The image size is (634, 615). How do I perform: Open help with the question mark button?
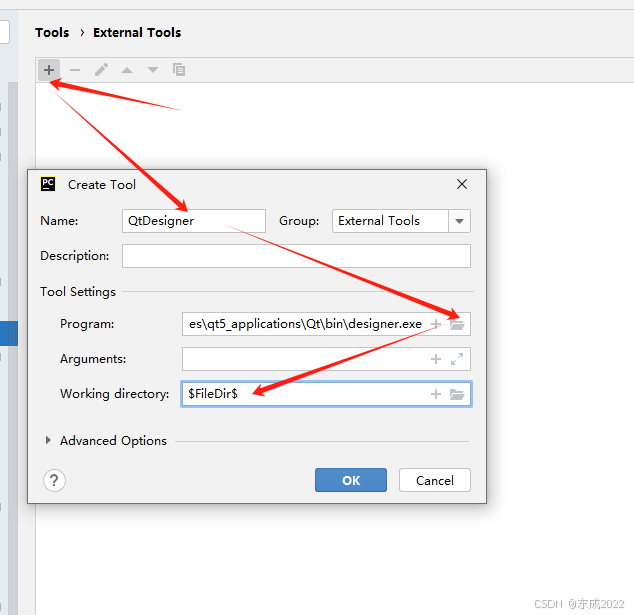[x=54, y=480]
